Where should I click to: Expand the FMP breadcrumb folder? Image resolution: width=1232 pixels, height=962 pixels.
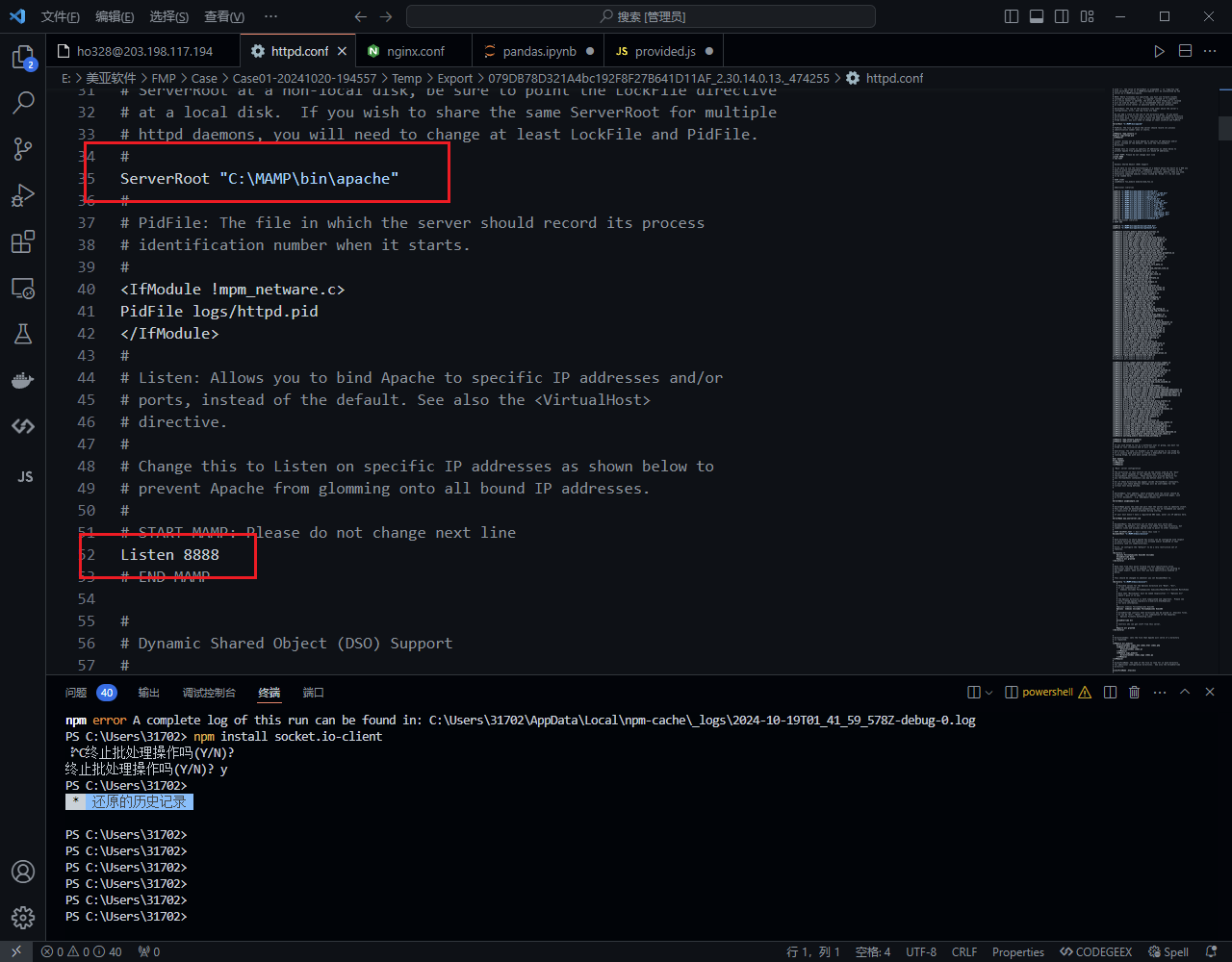(x=164, y=78)
